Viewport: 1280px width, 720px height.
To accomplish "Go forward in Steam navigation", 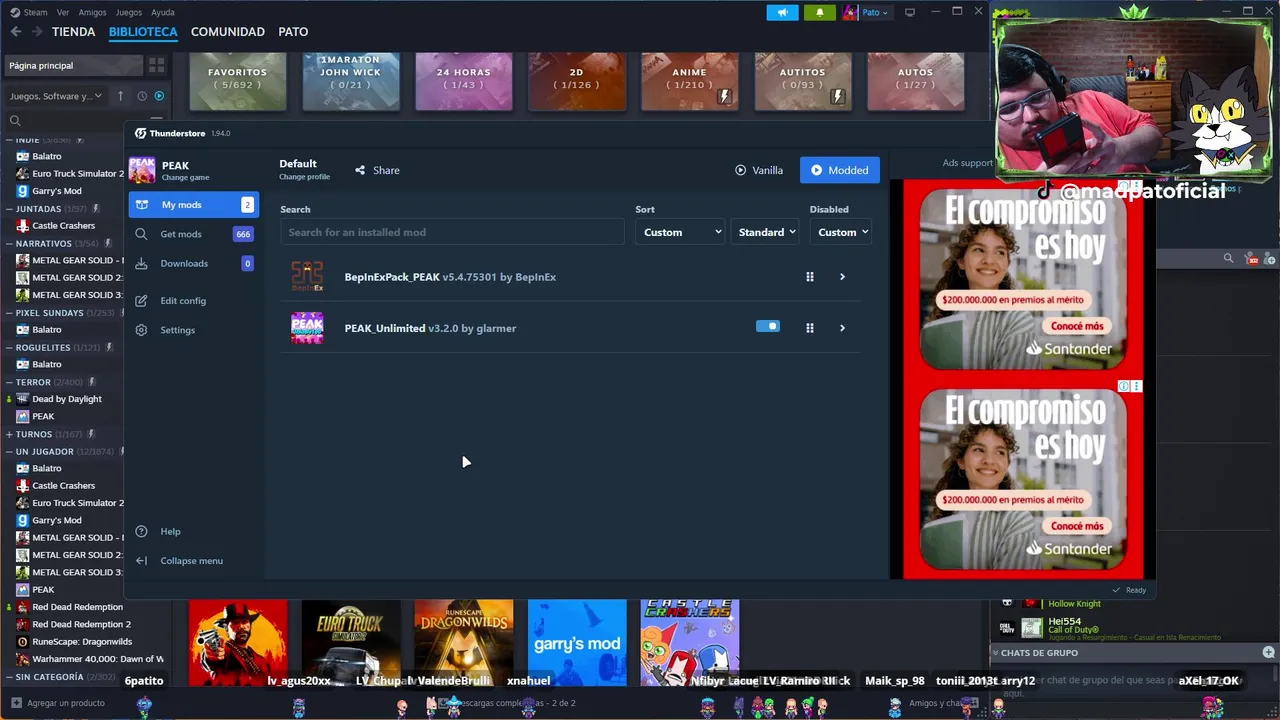I will [x=37, y=32].
